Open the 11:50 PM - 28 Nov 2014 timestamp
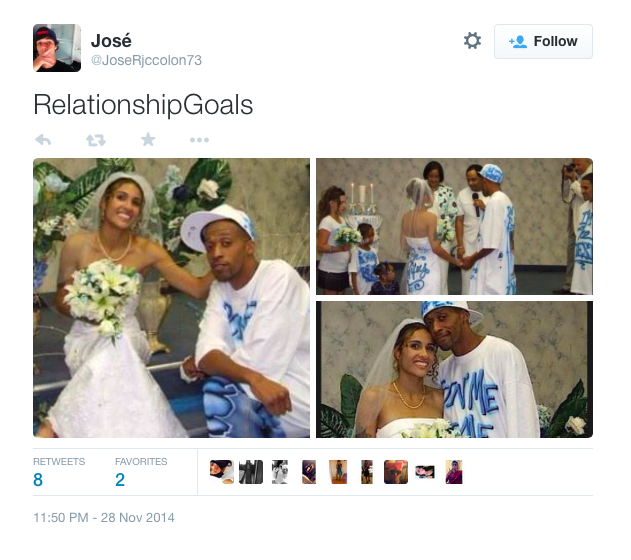The height and width of the screenshot is (560, 631). (x=104, y=517)
